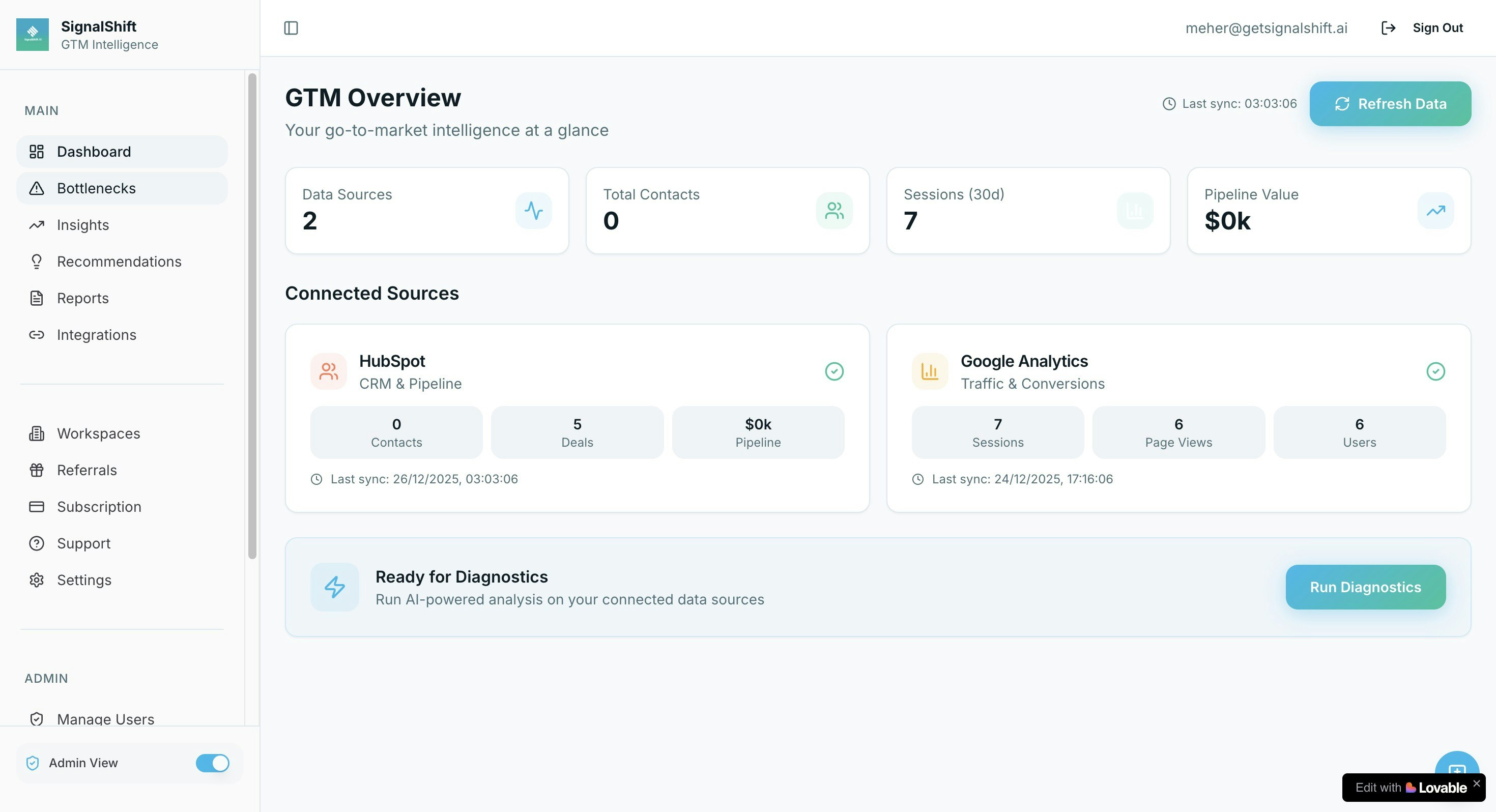Screen dimensions: 1496x812
Task: Sign out of the account
Action: tap(1437, 28)
